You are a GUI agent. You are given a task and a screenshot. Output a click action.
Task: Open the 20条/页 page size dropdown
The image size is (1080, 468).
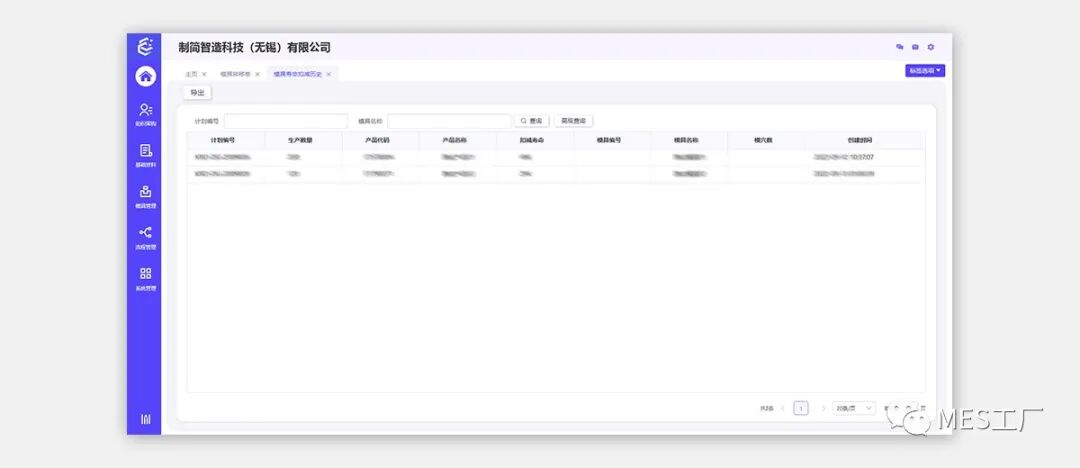pyautogui.click(x=854, y=408)
